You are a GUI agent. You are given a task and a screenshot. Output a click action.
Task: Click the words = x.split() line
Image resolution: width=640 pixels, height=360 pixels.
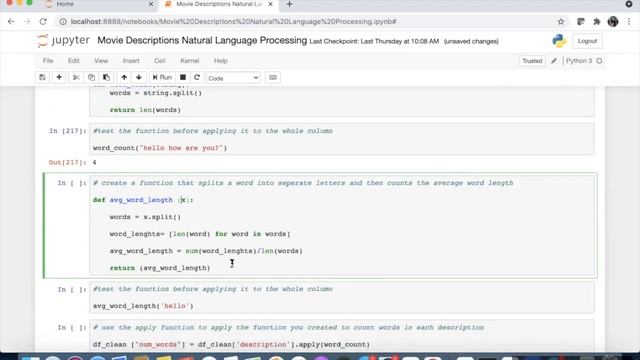145,217
